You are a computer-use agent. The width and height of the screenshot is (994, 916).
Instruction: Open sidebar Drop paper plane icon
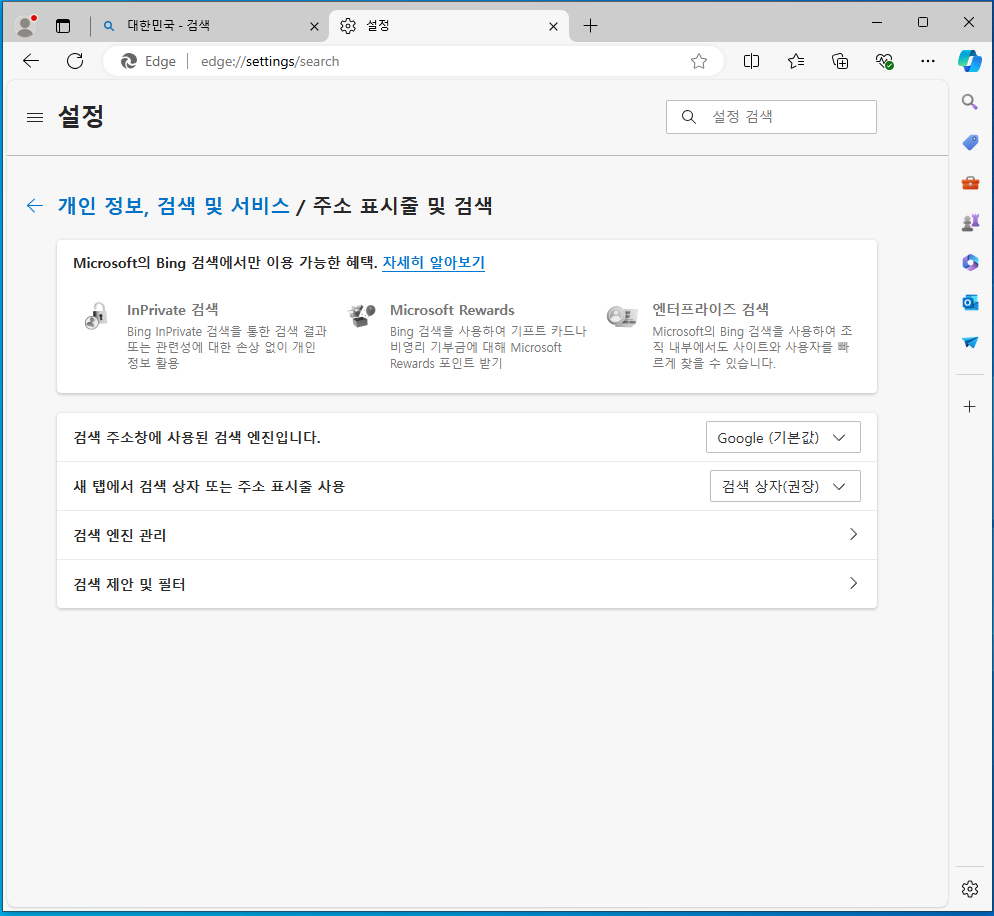coord(969,342)
